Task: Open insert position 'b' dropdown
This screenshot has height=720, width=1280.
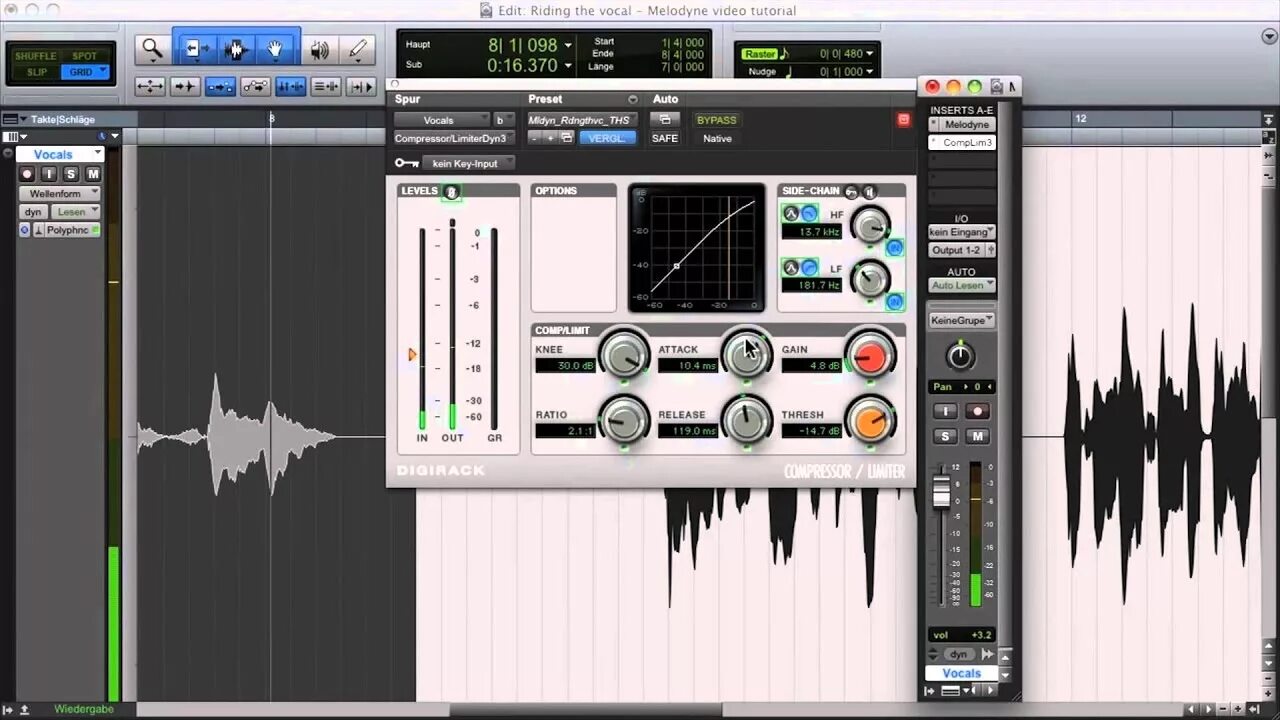Action: click(x=505, y=120)
